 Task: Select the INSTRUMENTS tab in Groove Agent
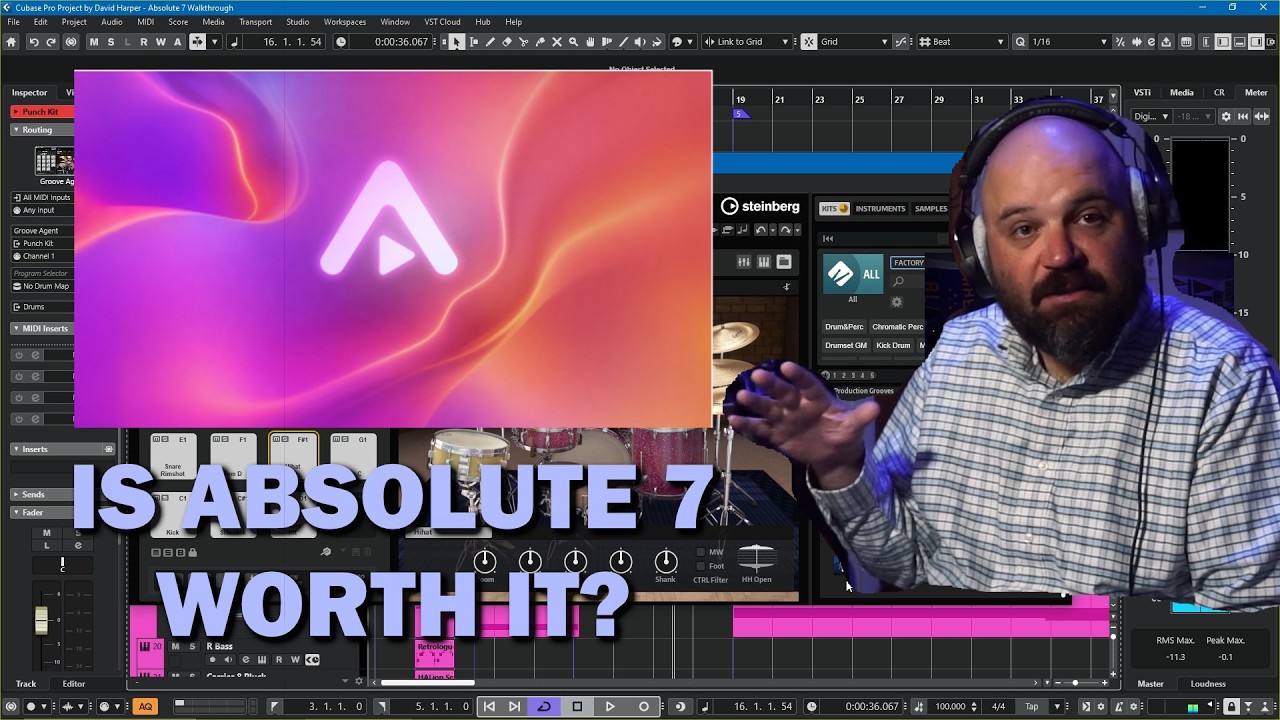pyautogui.click(x=880, y=208)
